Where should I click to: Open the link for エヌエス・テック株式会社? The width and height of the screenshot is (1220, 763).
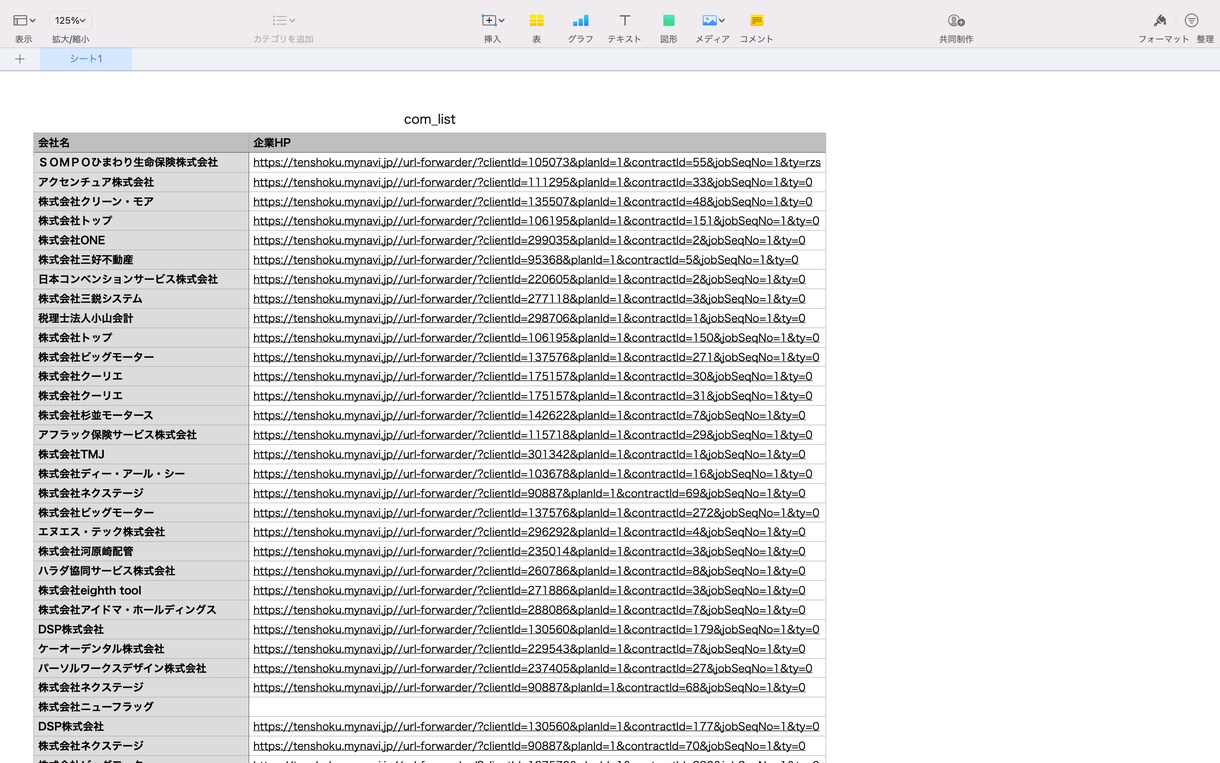[x=529, y=532]
